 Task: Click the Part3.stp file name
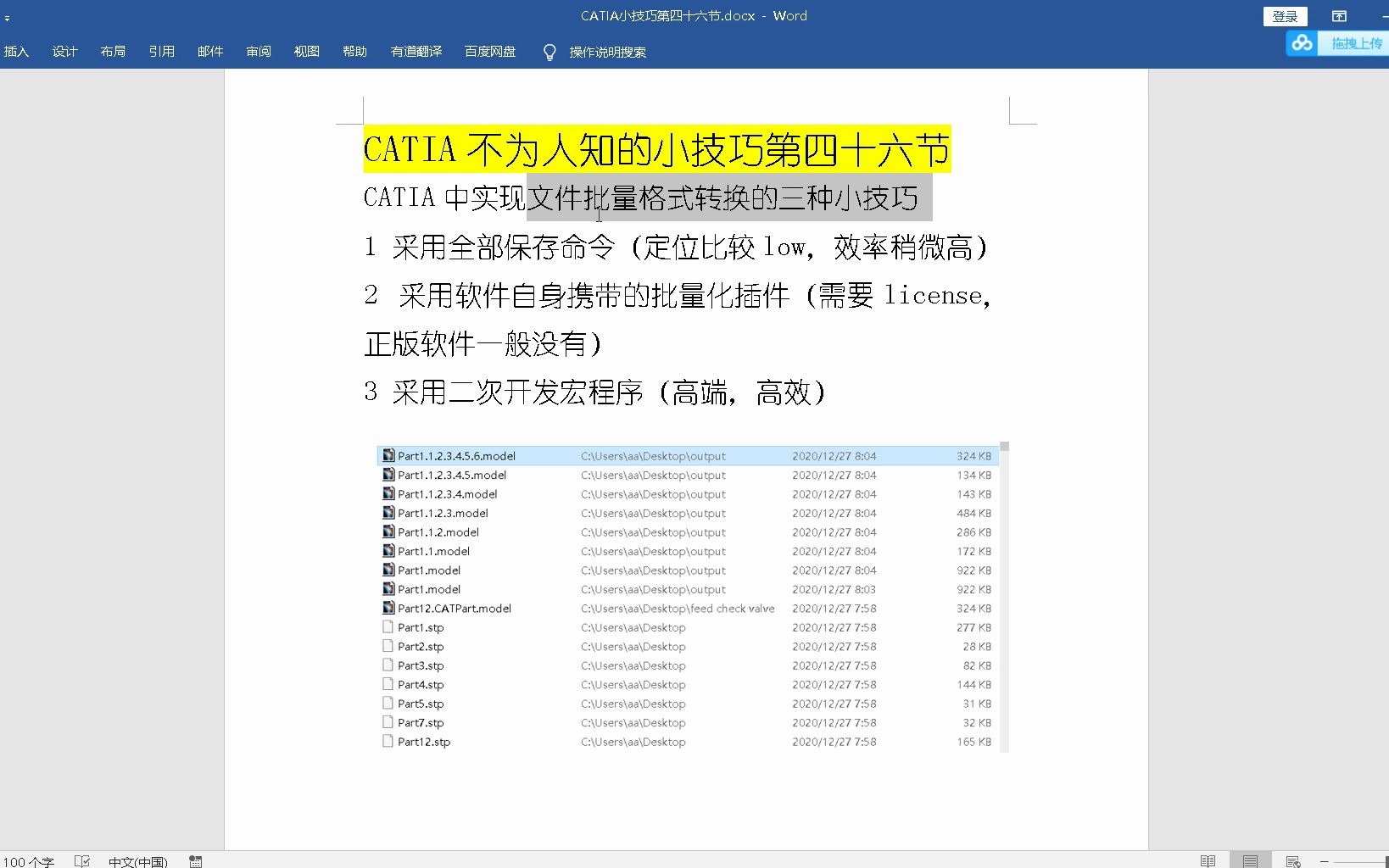tap(421, 666)
